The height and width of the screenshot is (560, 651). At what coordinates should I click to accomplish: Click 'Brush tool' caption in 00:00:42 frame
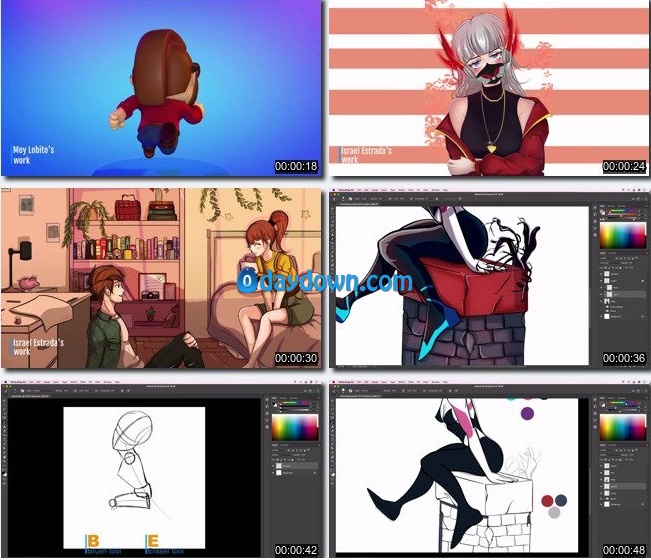pos(105,551)
